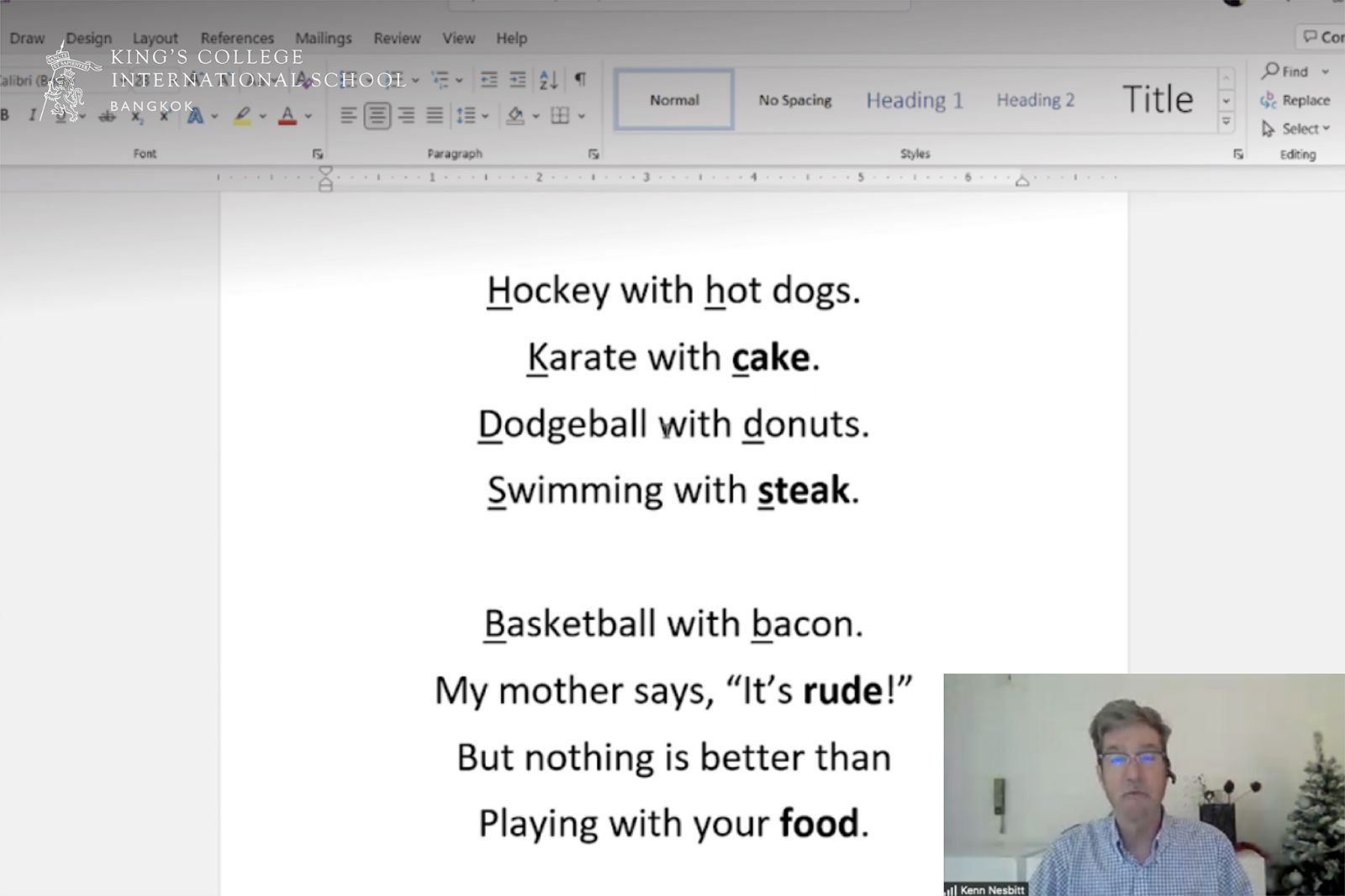Click the Find button

click(1286, 71)
